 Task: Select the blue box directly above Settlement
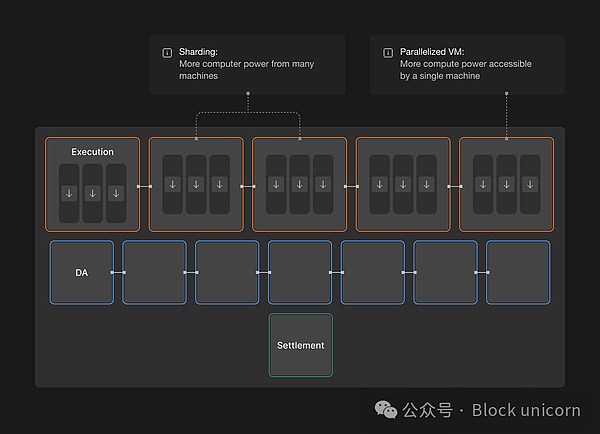click(300, 272)
